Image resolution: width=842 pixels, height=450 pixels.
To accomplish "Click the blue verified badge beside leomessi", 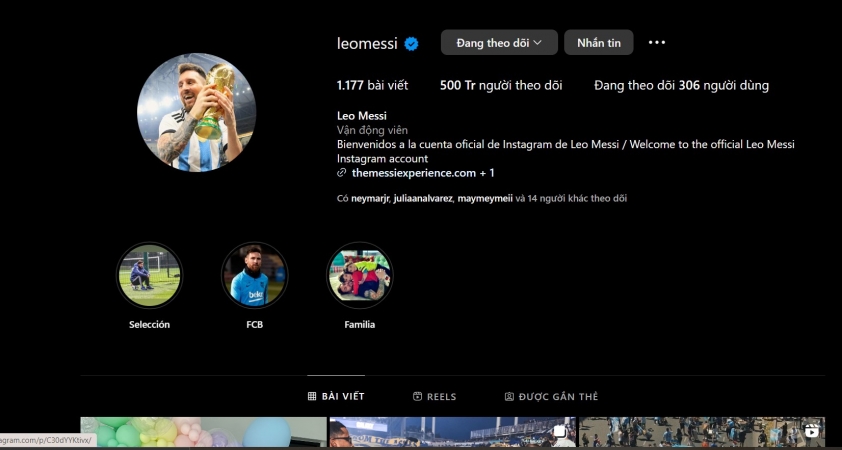I will [x=411, y=43].
